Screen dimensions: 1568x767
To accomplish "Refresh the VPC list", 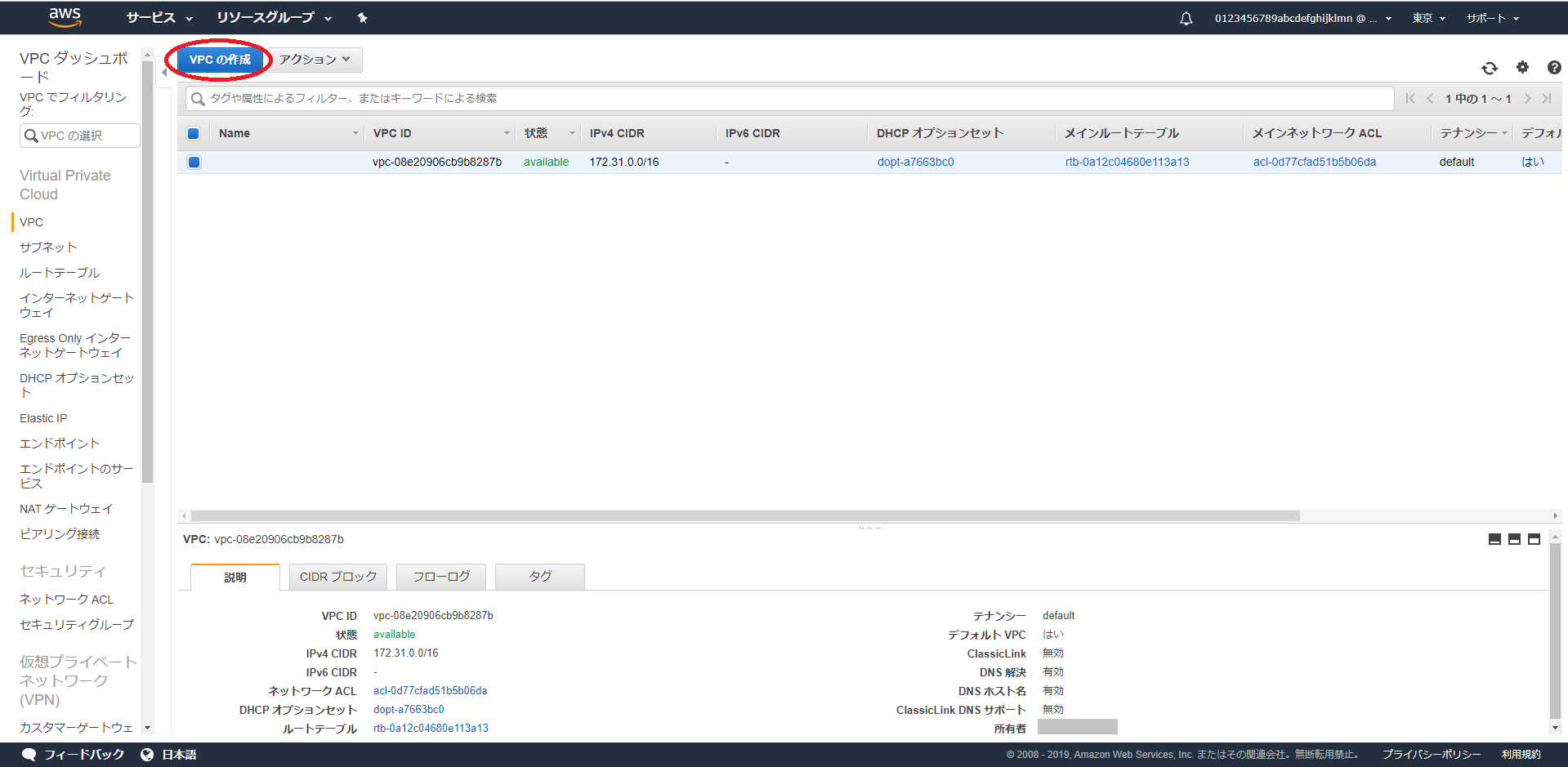I will point(1489,68).
